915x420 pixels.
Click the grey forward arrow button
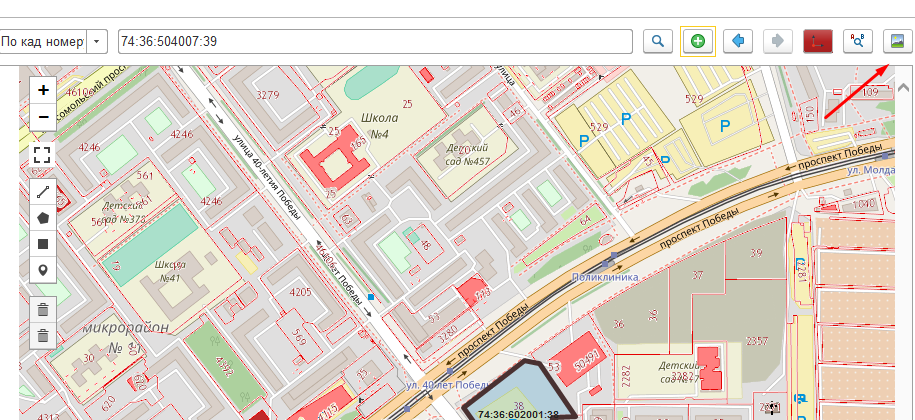pyautogui.click(x=777, y=41)
